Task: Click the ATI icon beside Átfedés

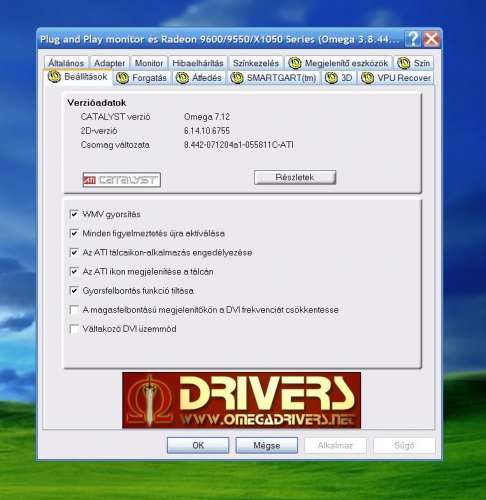Action: 182,78
